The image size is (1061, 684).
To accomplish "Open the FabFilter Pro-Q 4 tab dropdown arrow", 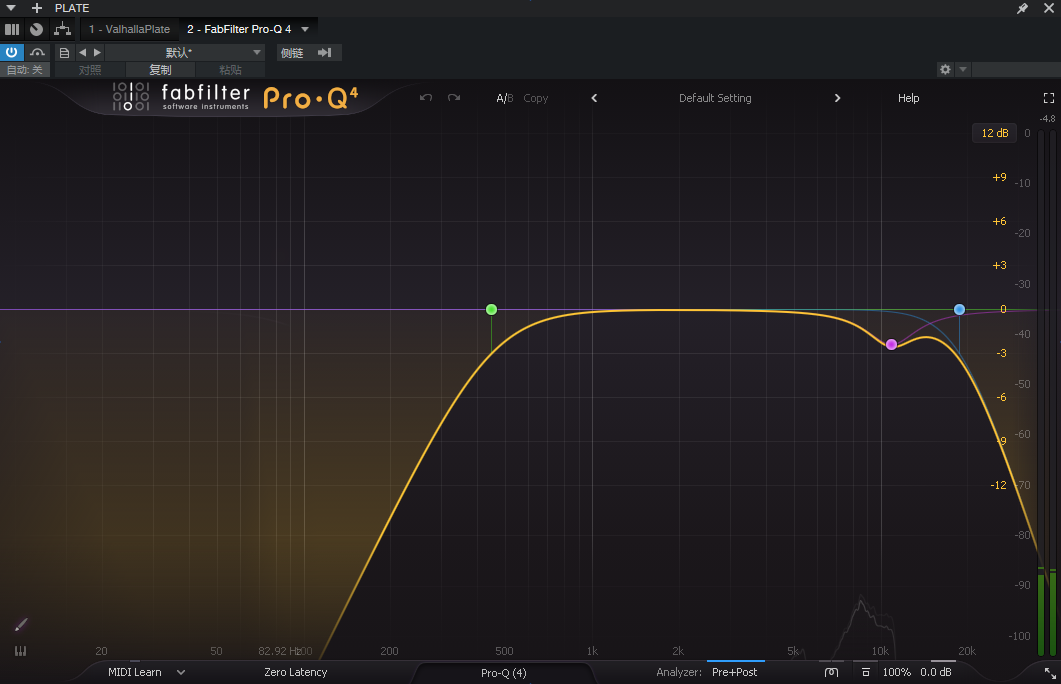I will 305,29.
